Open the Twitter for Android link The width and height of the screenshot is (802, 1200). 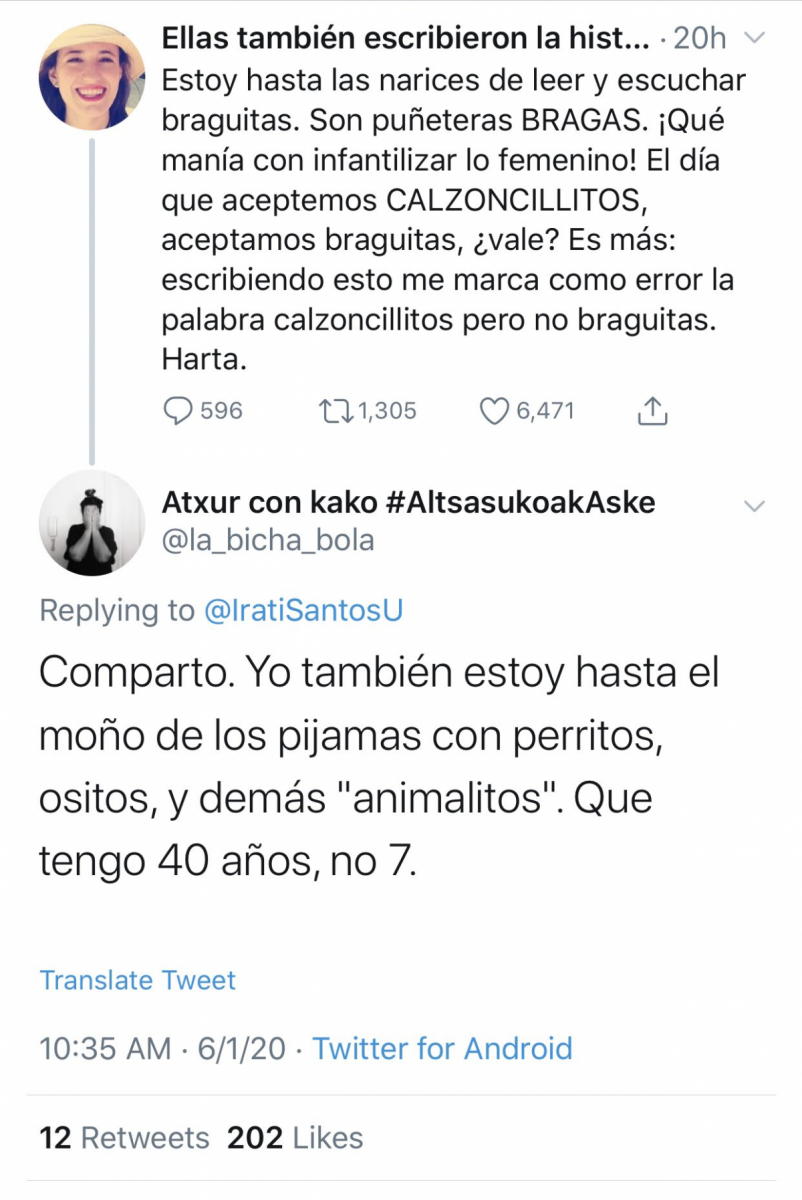pos(442,1048)
